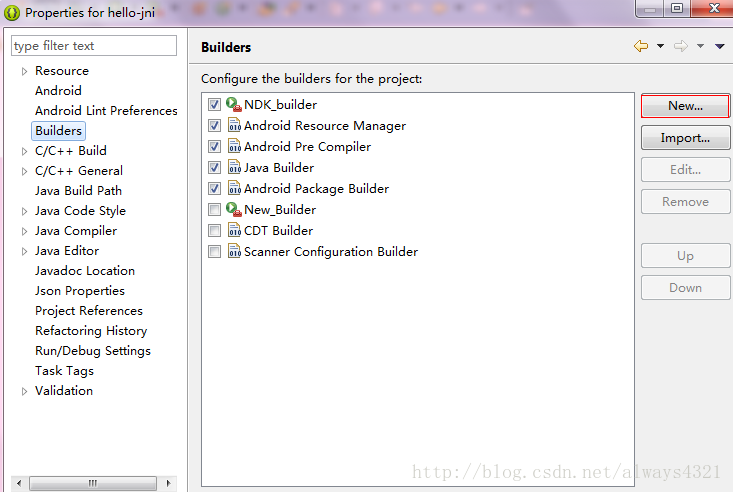Open Json Properties page
This screenshot has height=492, width=733.
click(80, 291)
